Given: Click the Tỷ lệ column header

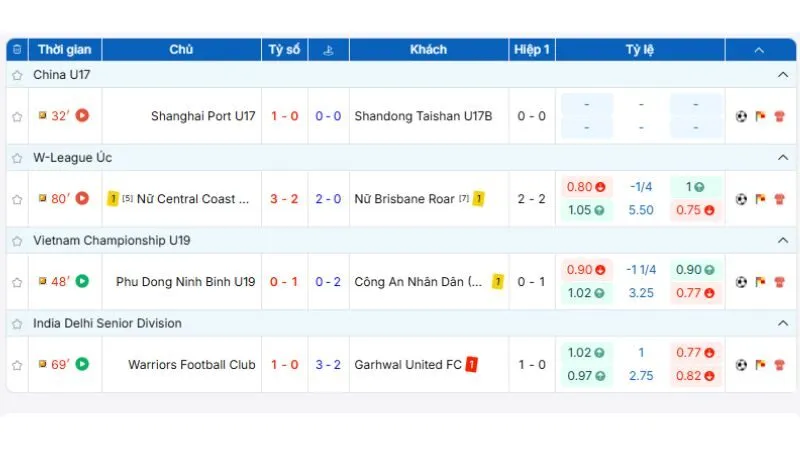Looking at the screenshot, I should (x=640, y=49).
